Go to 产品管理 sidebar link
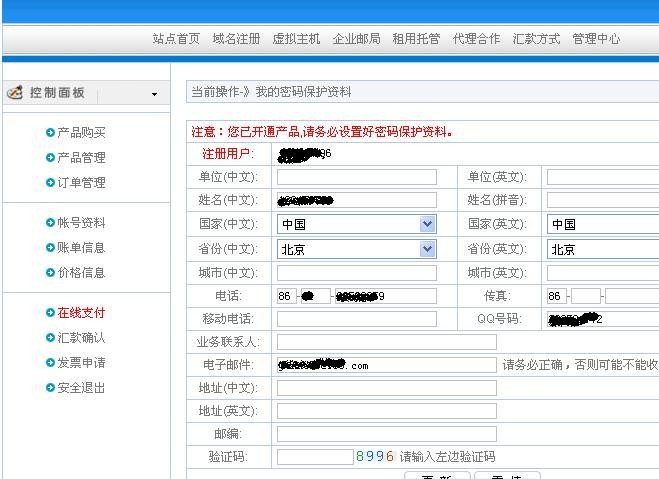Viewport: 659px width, 479px height. 81,158
